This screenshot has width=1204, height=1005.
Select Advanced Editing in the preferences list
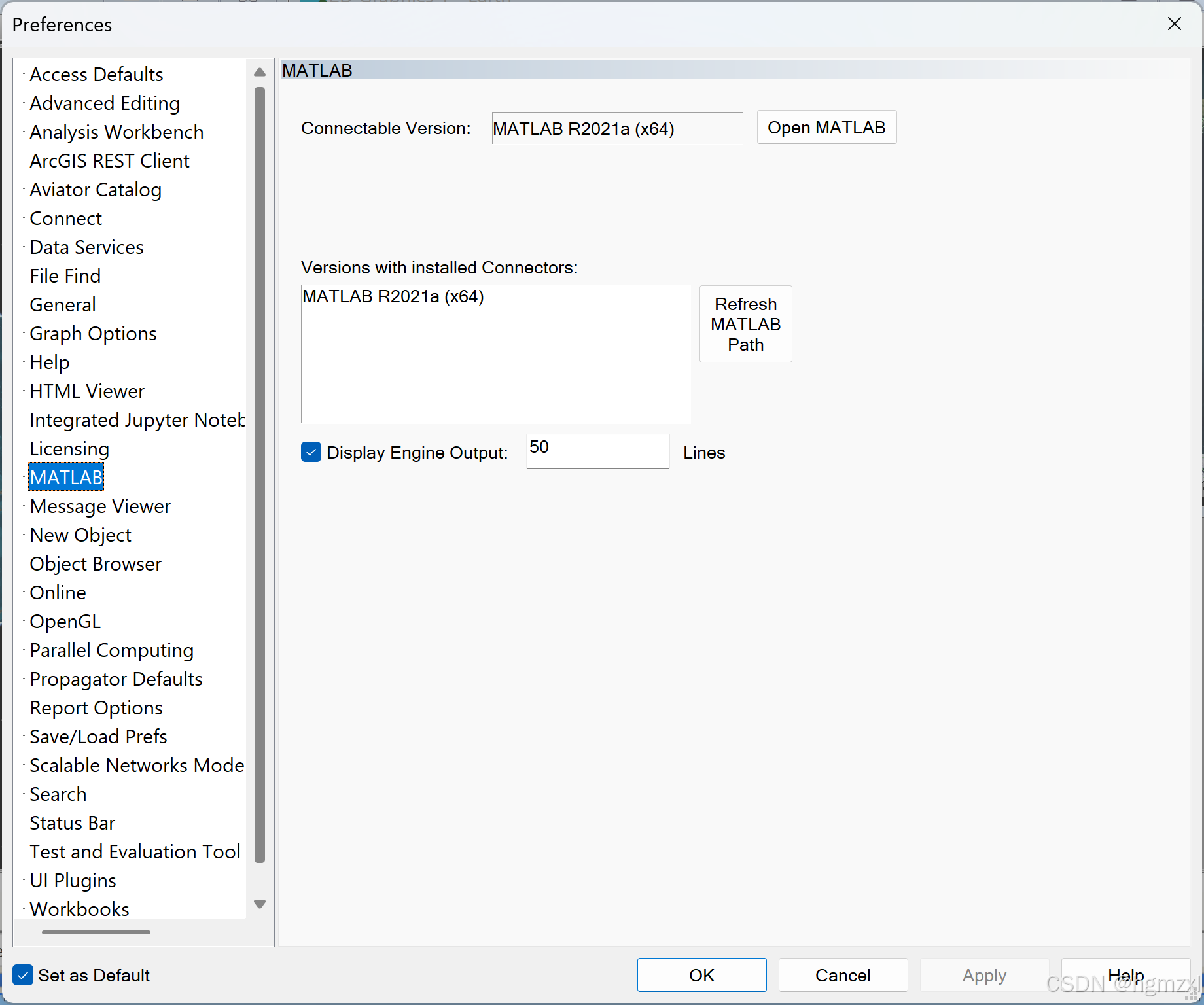click(x=105, y=103)
